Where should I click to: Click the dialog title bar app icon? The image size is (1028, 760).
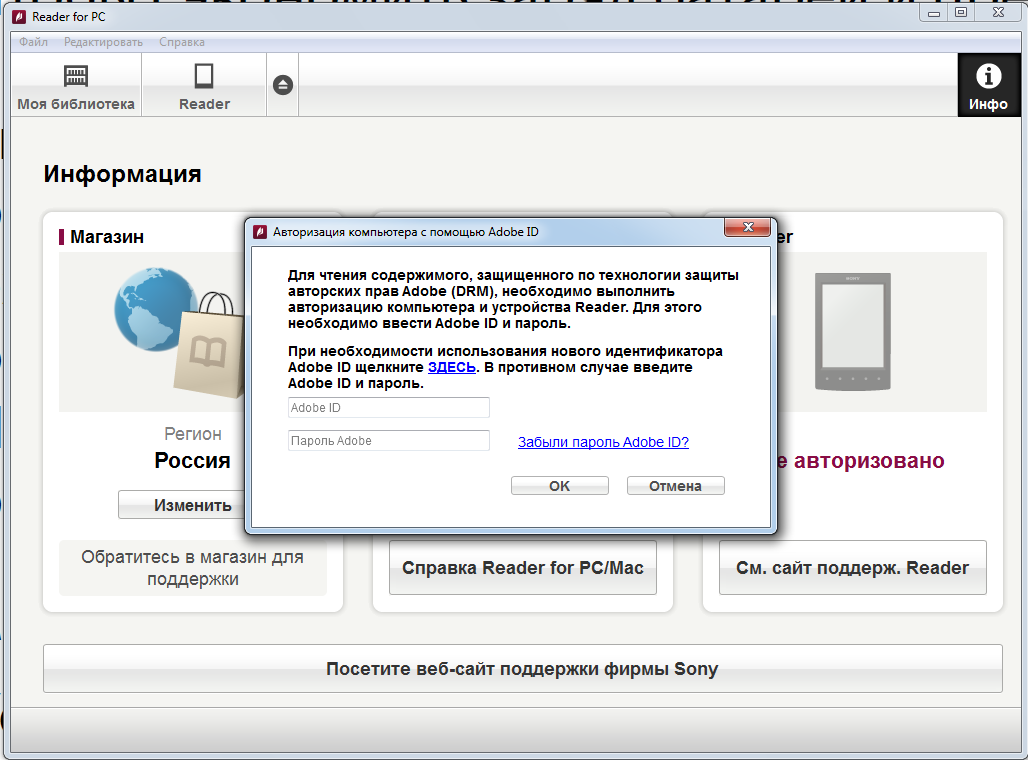[260, 232]
